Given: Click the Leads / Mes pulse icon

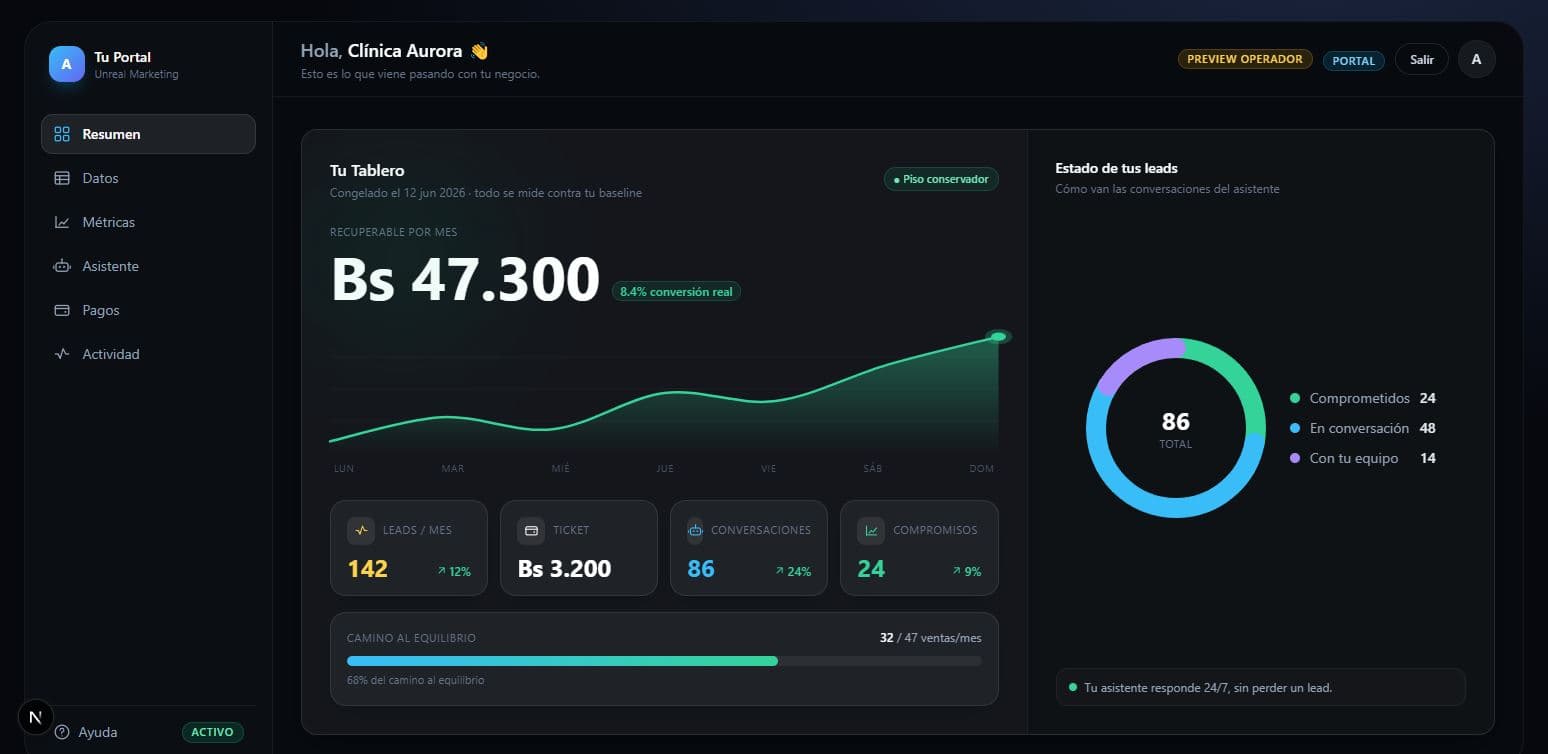Looking at the screenshot, I should [361, 530].
